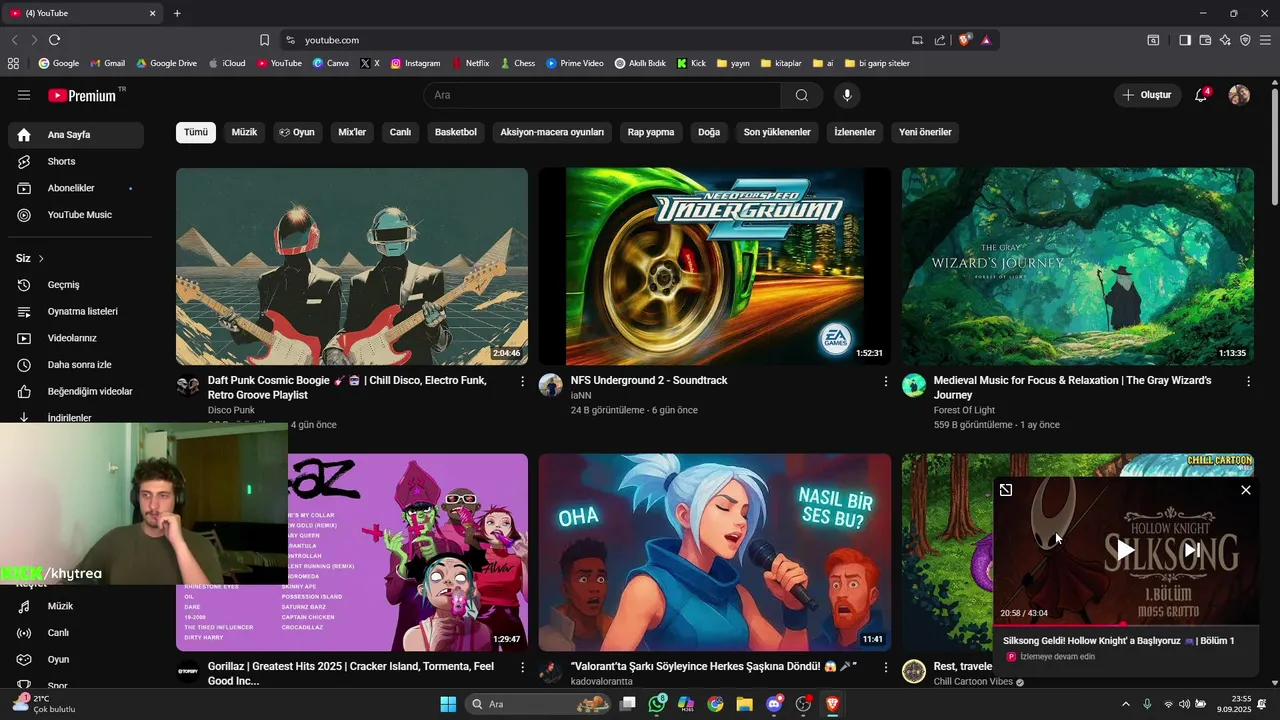Open Beğendiğim videolar in sidebar
Image resolution: width=1280 pixels, height=720 pixels.
[76, 391]
